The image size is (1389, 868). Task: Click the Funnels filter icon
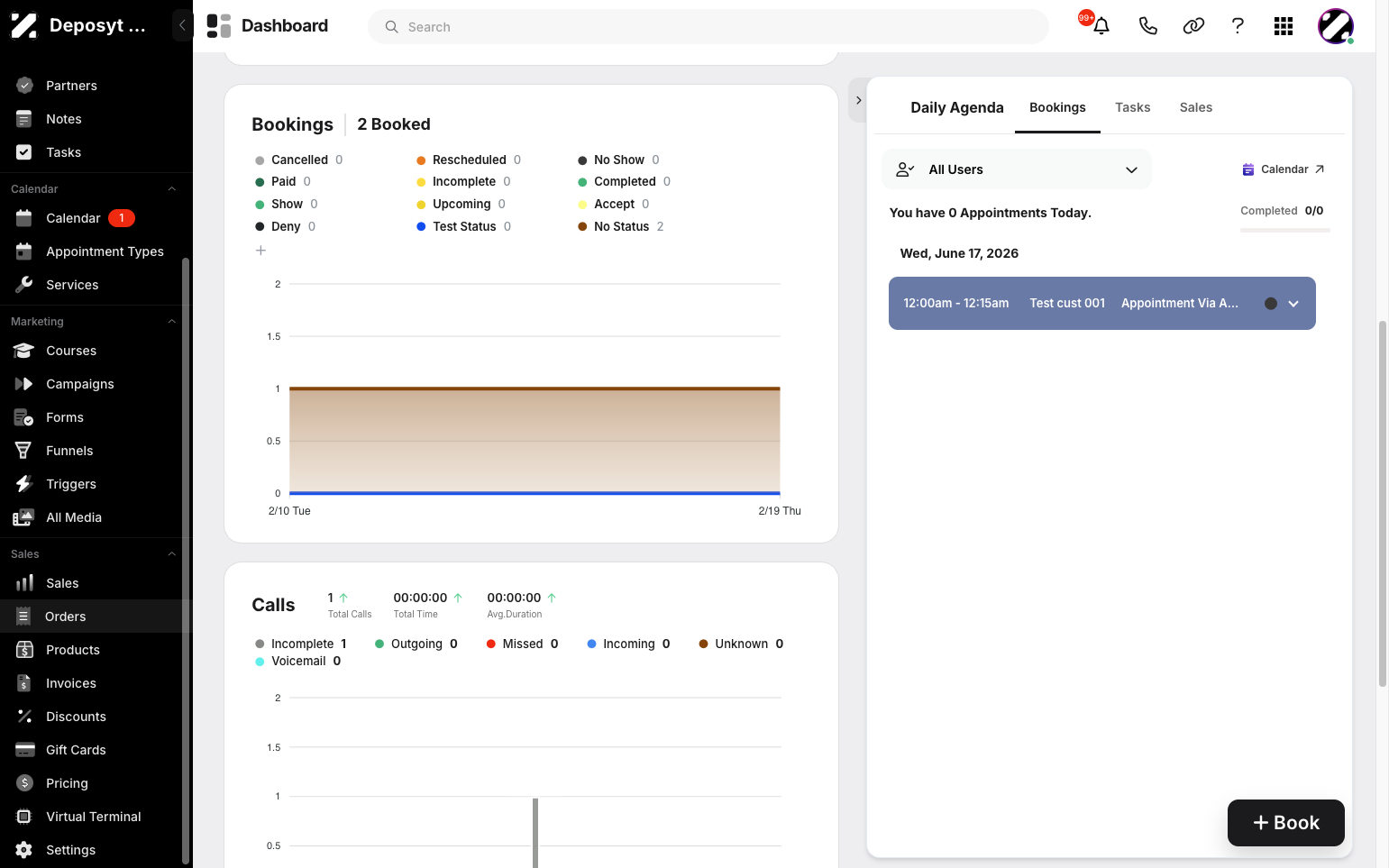pyautogui.click(x=24, y=451)
